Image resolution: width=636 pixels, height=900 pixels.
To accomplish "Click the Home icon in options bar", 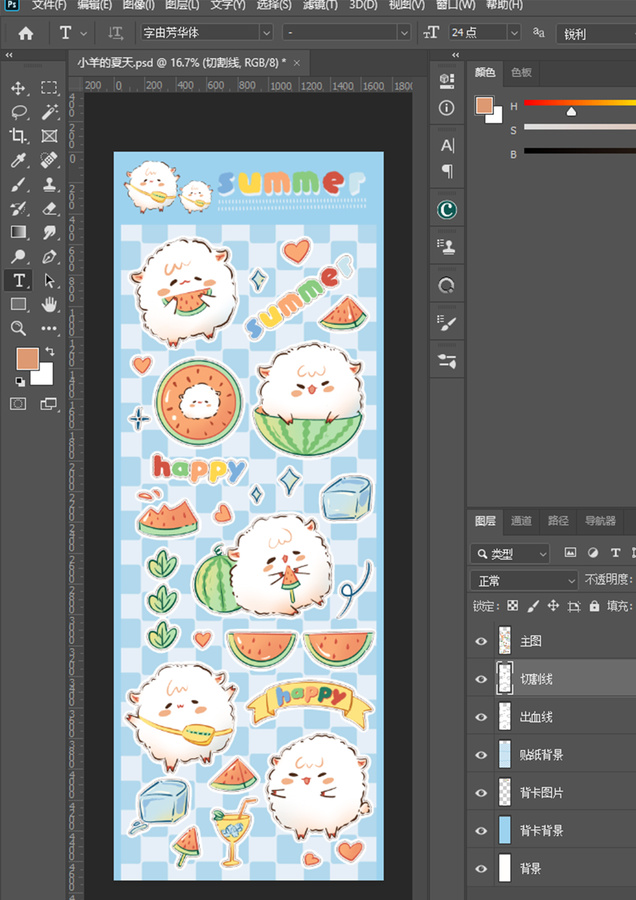I will tap(26, 33).
